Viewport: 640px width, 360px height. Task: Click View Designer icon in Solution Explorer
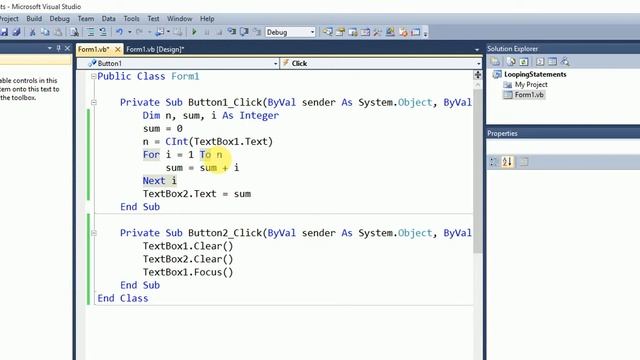pos(552,62)
